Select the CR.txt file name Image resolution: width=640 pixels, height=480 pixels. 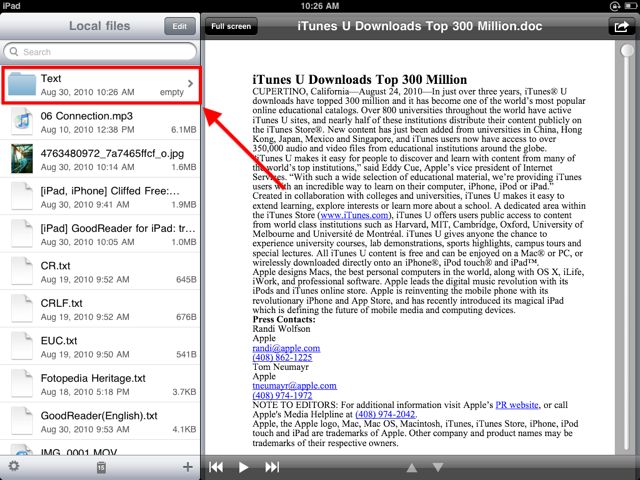[x=56, y=266]
